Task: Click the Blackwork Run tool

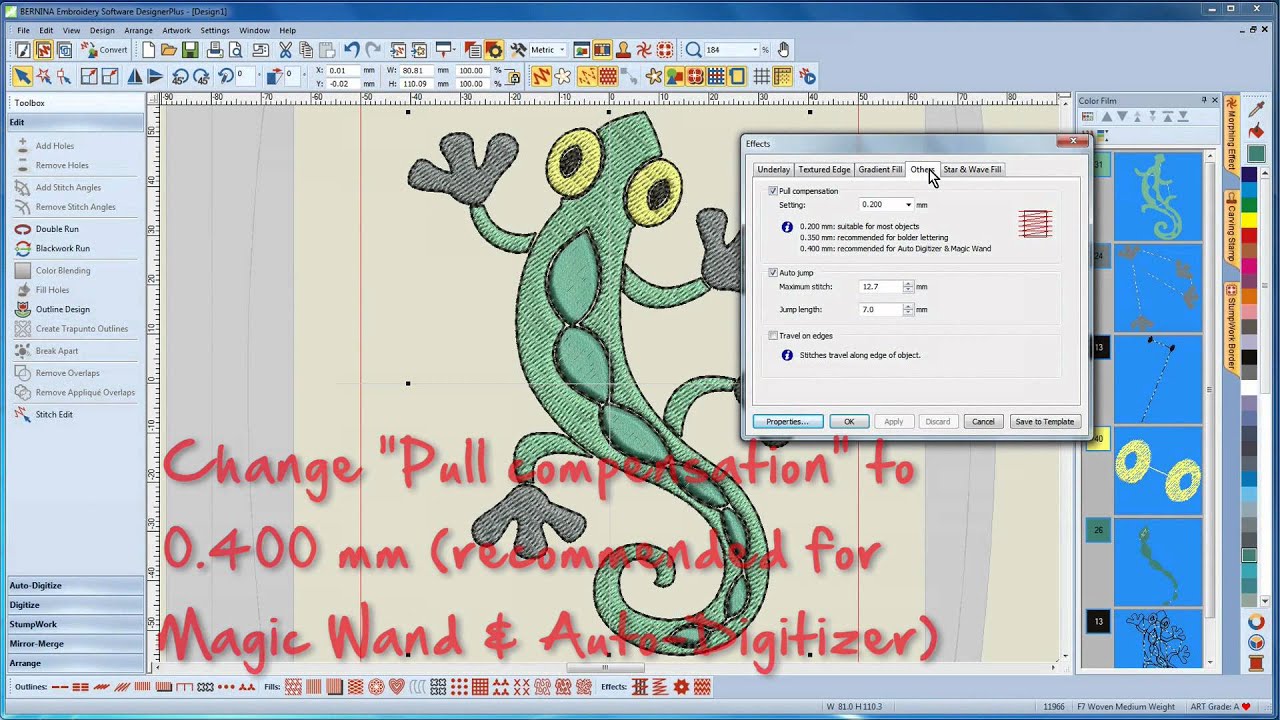Action: pos(62,248)
